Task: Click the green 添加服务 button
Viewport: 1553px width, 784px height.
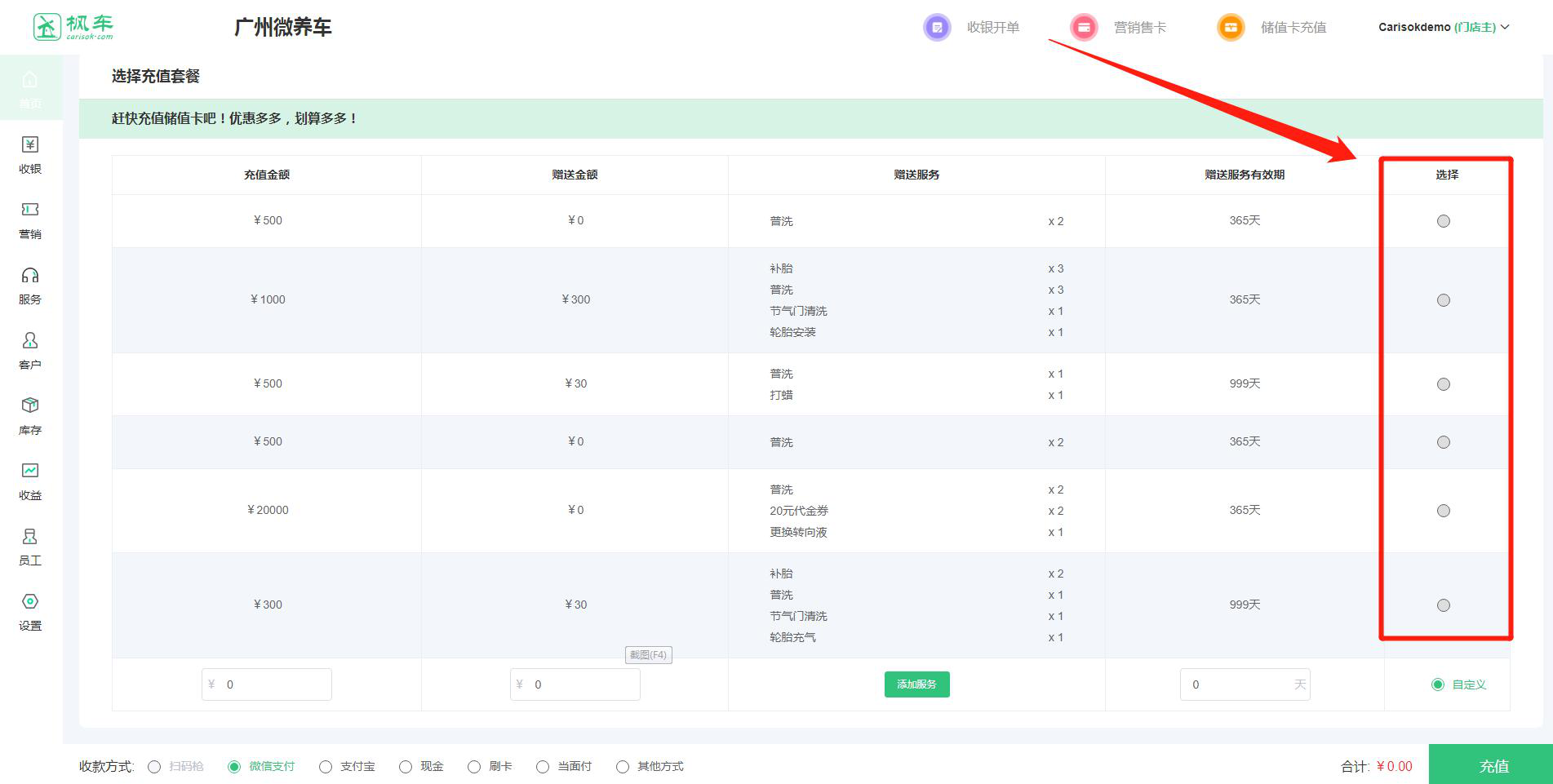Action: 916,684
